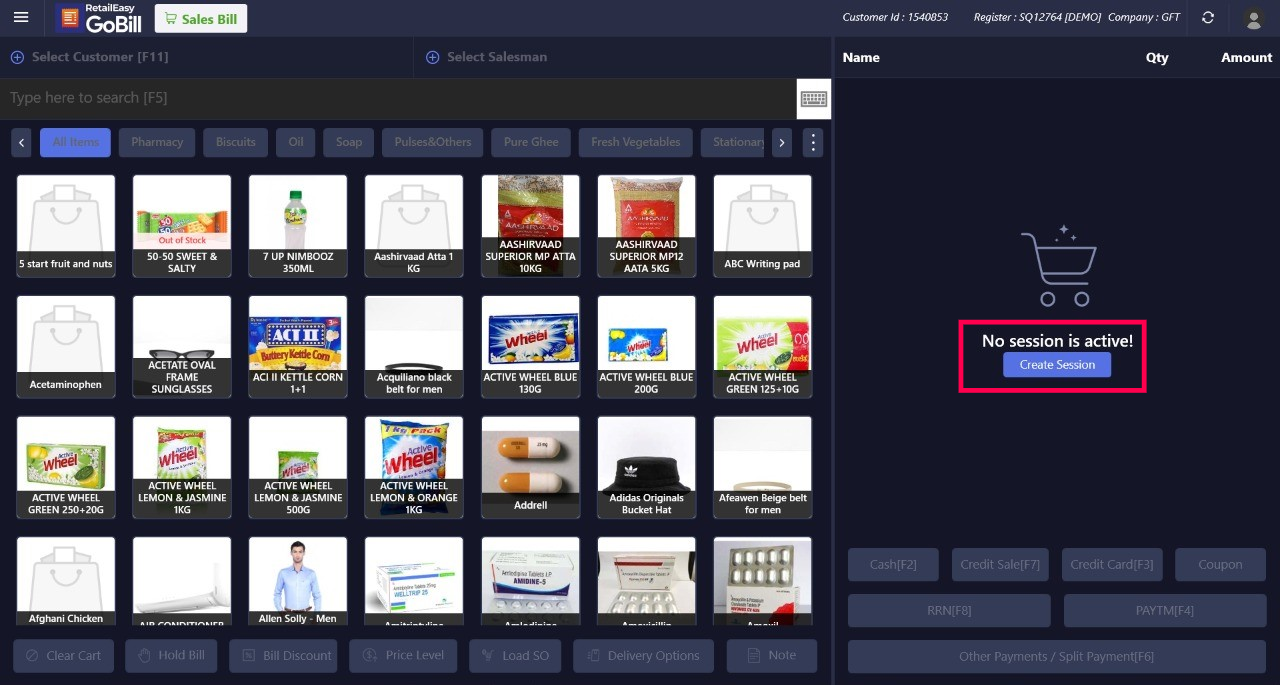
Task: Open Price Level option
Action: [x=404, y=656]
